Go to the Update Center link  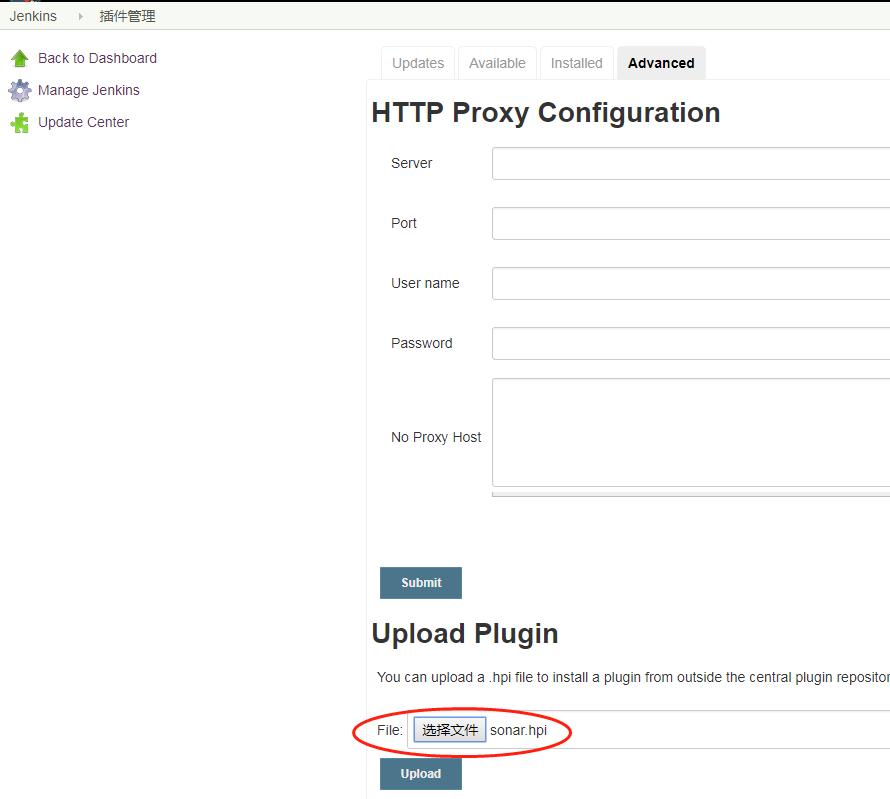pos(83,122)
